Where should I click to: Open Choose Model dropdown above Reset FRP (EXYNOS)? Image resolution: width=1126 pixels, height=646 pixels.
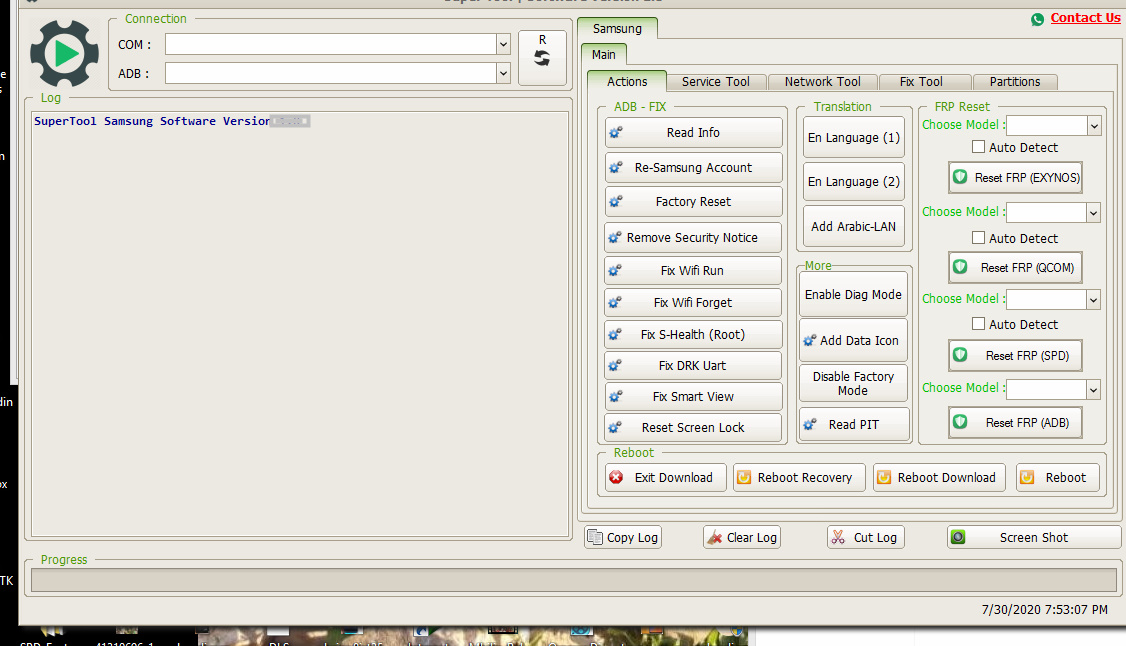point(1094,126)
